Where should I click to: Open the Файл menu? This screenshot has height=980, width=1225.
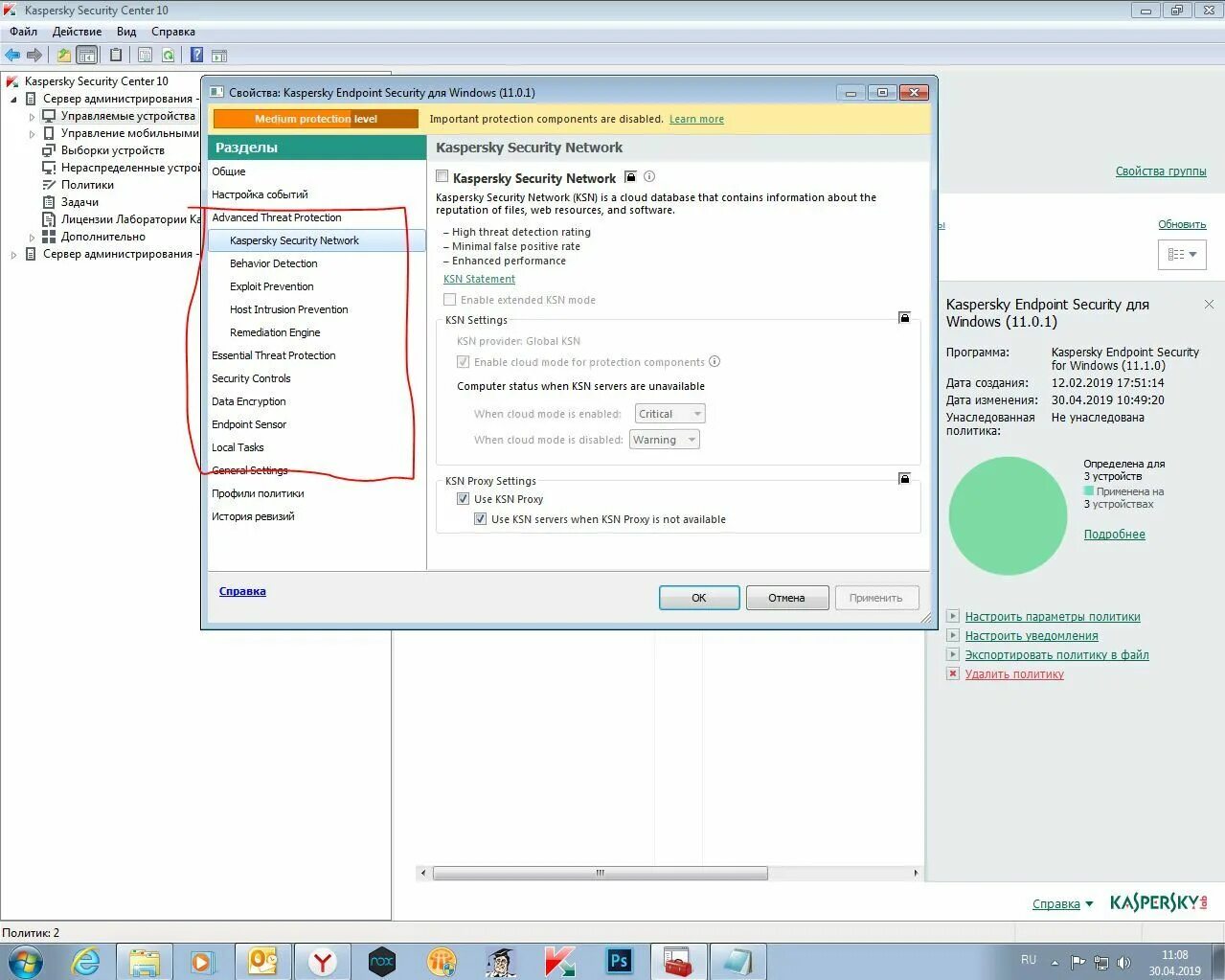24,32
